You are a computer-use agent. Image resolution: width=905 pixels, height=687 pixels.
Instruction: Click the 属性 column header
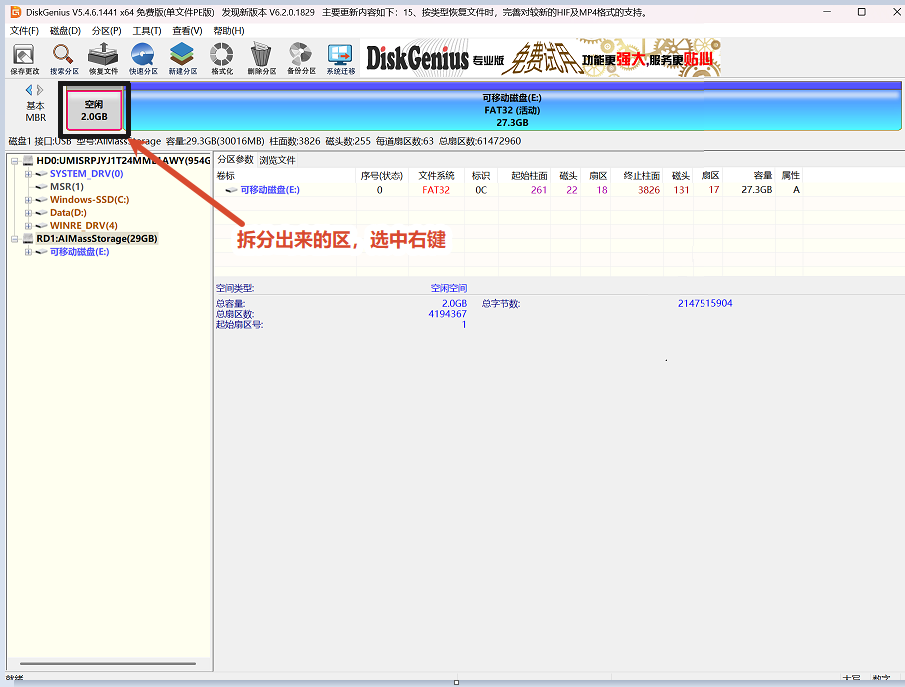(x=790, y=176)
